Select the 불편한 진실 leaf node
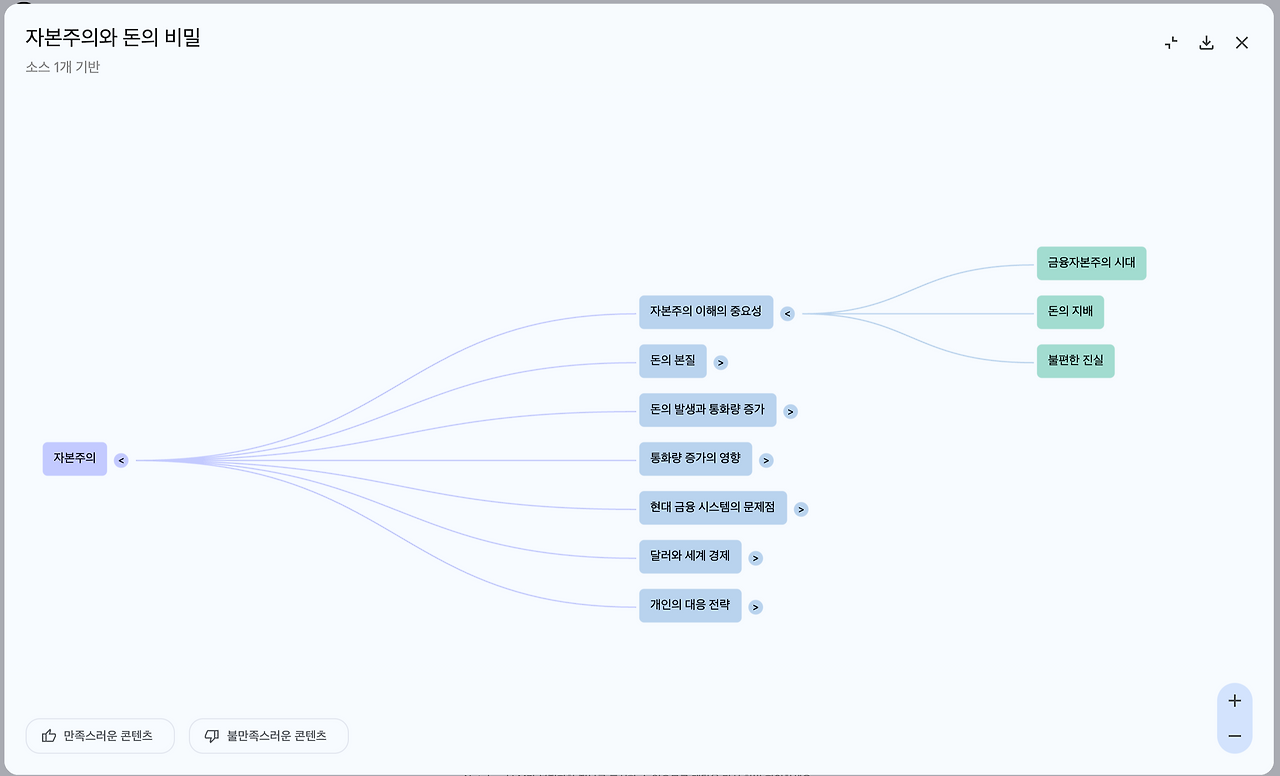The width and height of the screenshot is (1280, 776). click(1075, 361)
